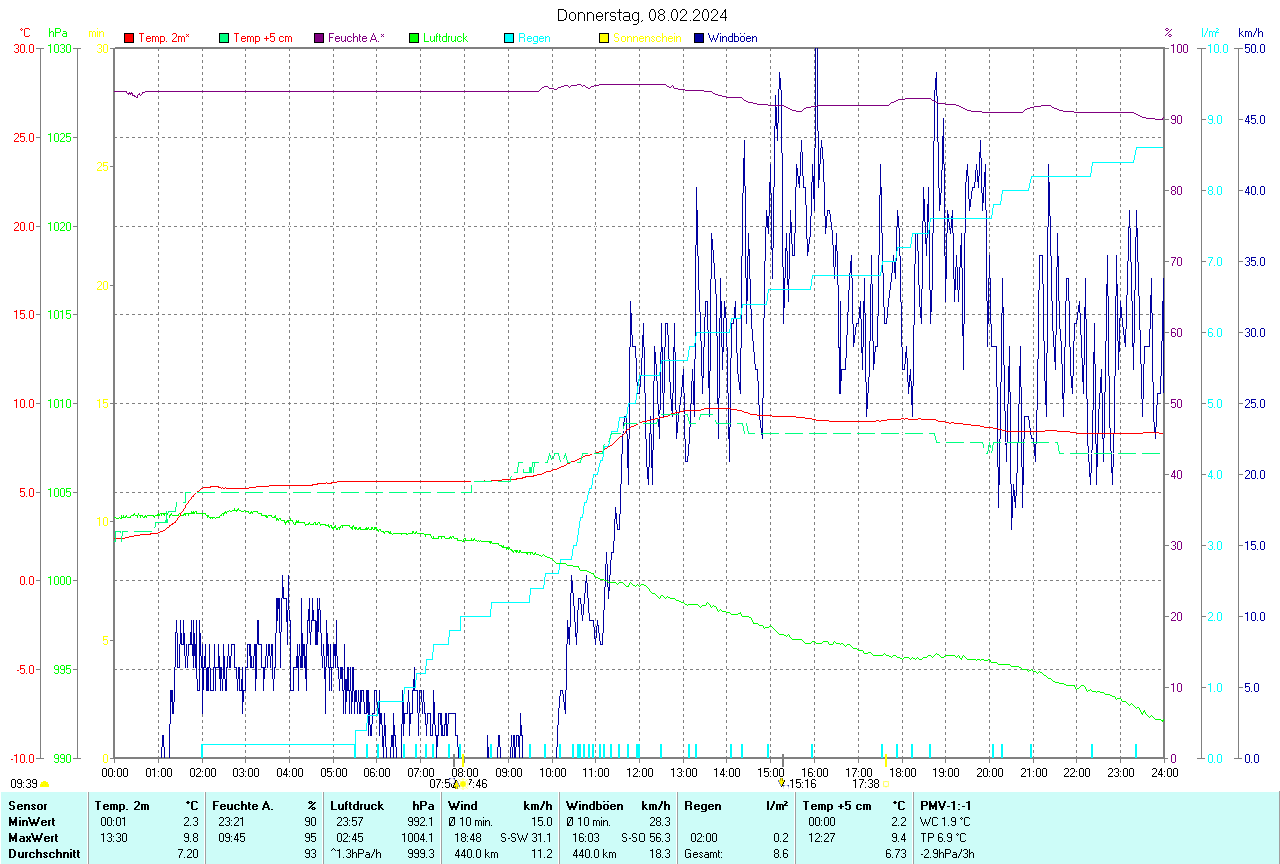Click the 'MinWert' row label
The height and width of the screenshot is (864, 1280).
[30, 822]
